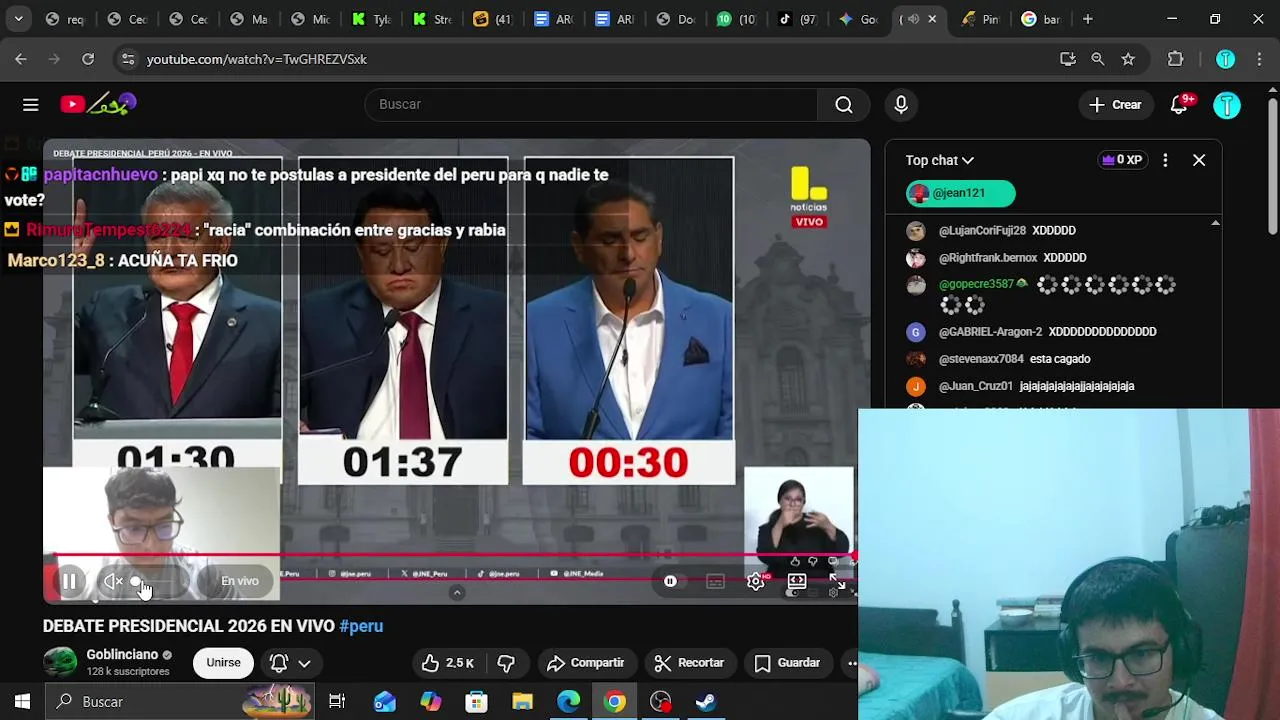This screenshot has width=1280, height=720.
Task: Click the address bar URL
Action: pos(257,59)
